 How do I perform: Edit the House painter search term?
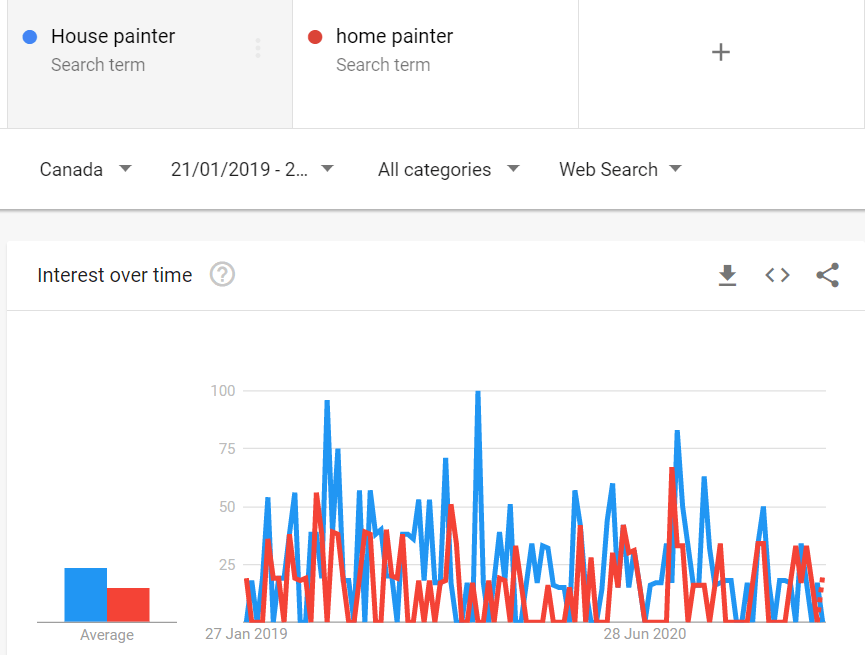(113, 37)
